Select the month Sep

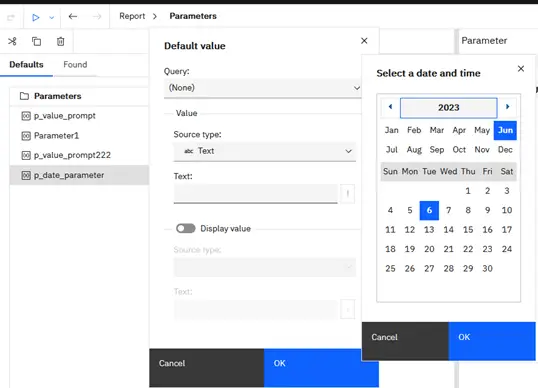pyautogui.click(x=437, y=150)
